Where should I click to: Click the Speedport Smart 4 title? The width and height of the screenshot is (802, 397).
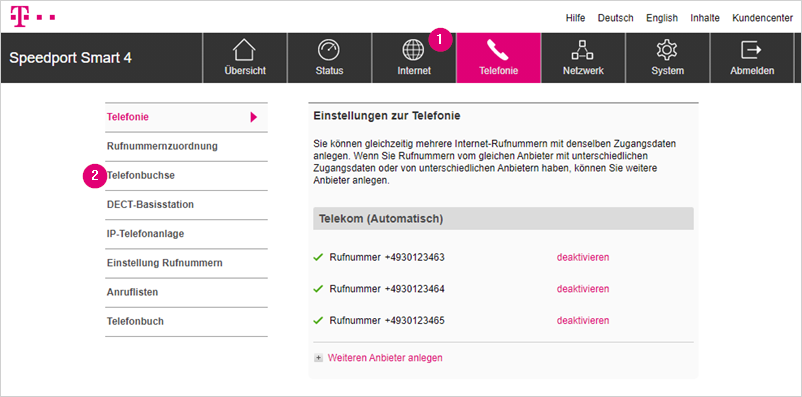click(x=71, y=58)
